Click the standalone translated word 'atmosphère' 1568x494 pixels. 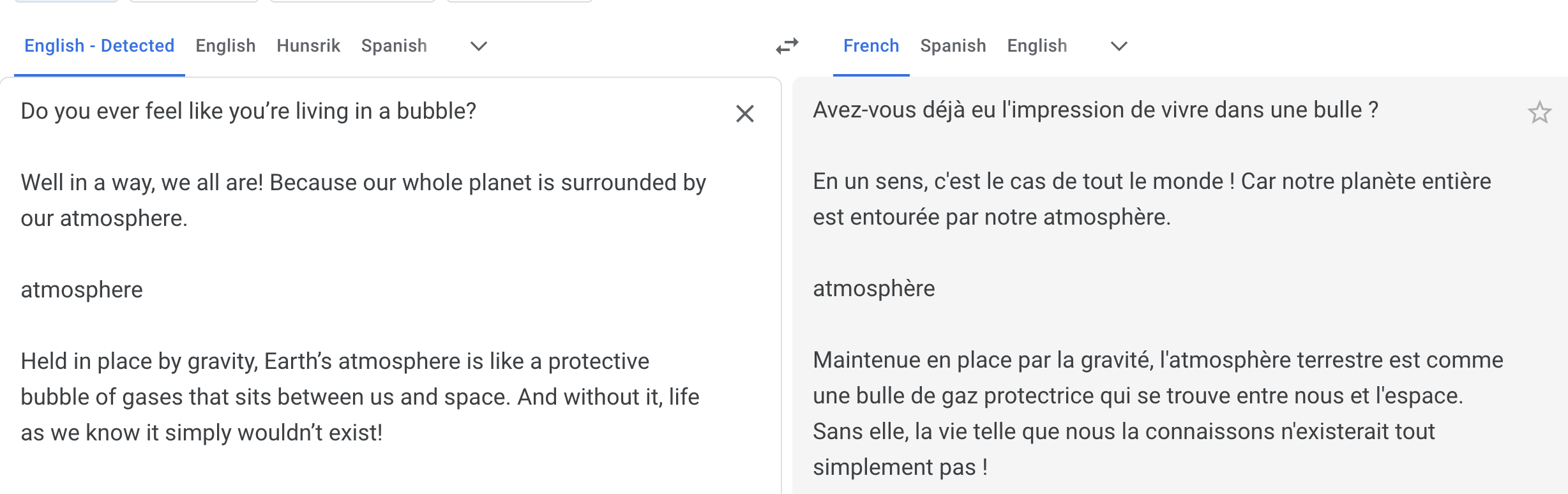(x=873, y=288)
